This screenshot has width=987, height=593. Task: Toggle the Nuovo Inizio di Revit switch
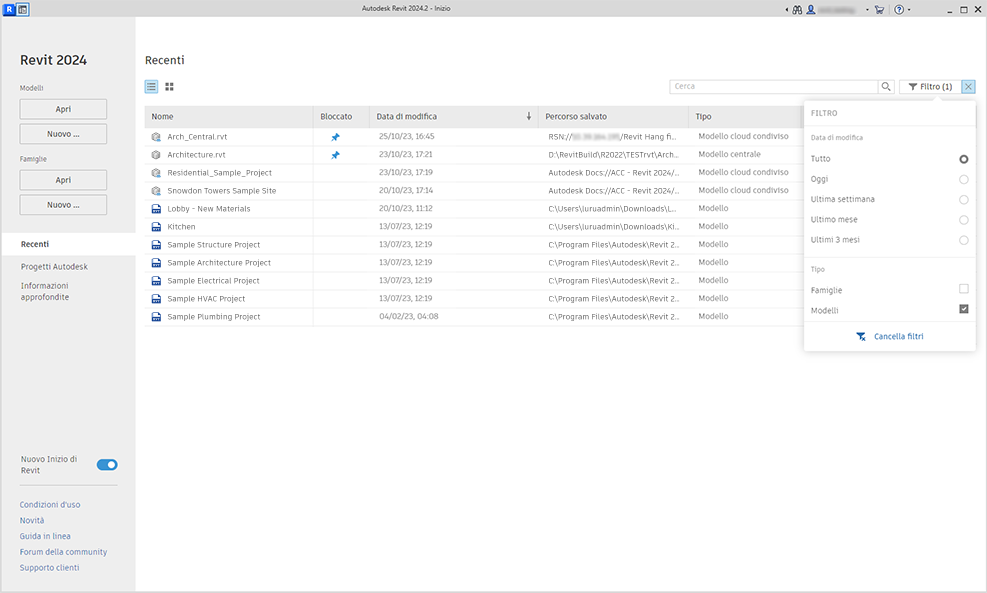click(107, 465)
